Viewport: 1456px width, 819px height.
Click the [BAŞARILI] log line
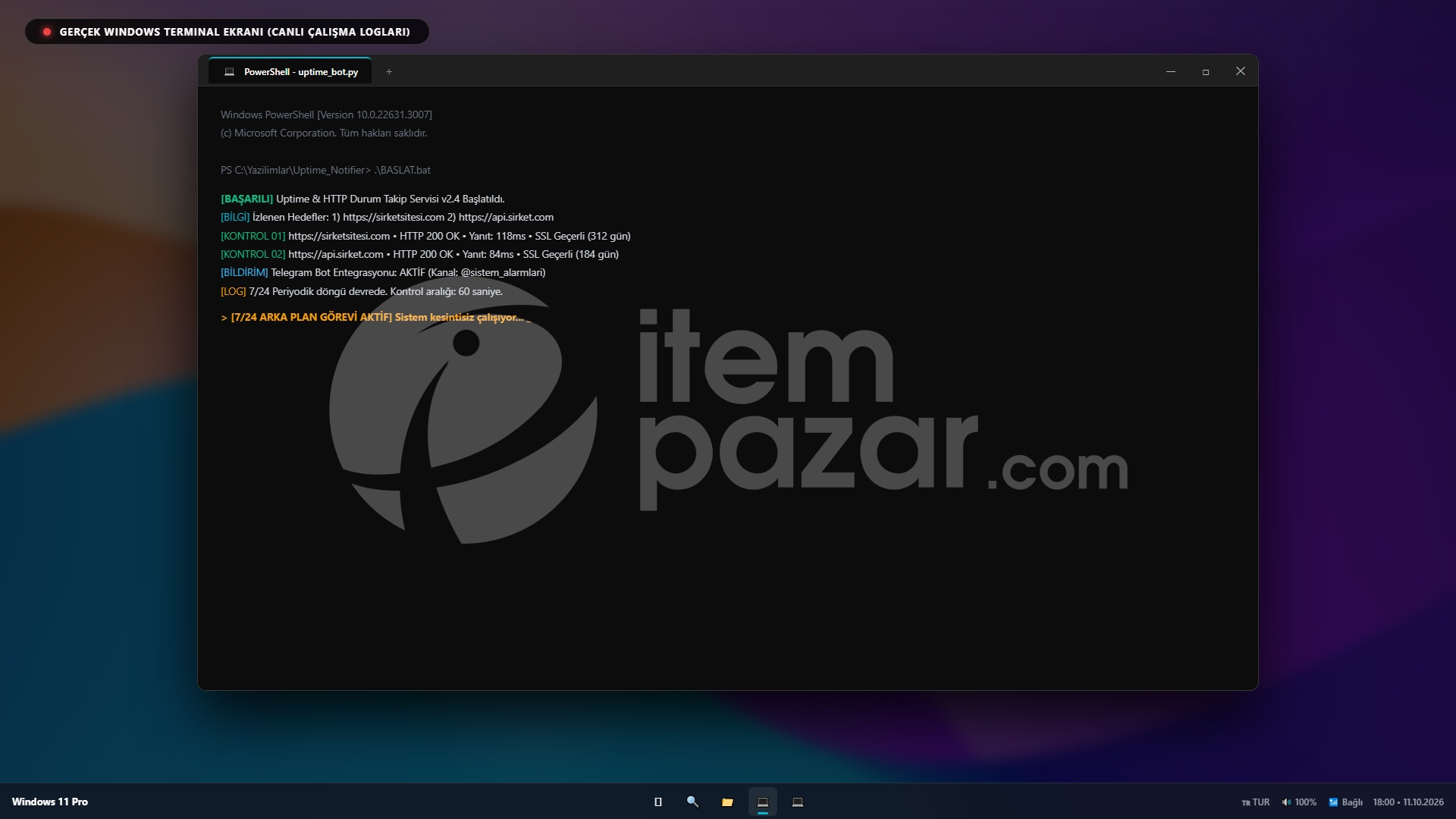(362, 199)
